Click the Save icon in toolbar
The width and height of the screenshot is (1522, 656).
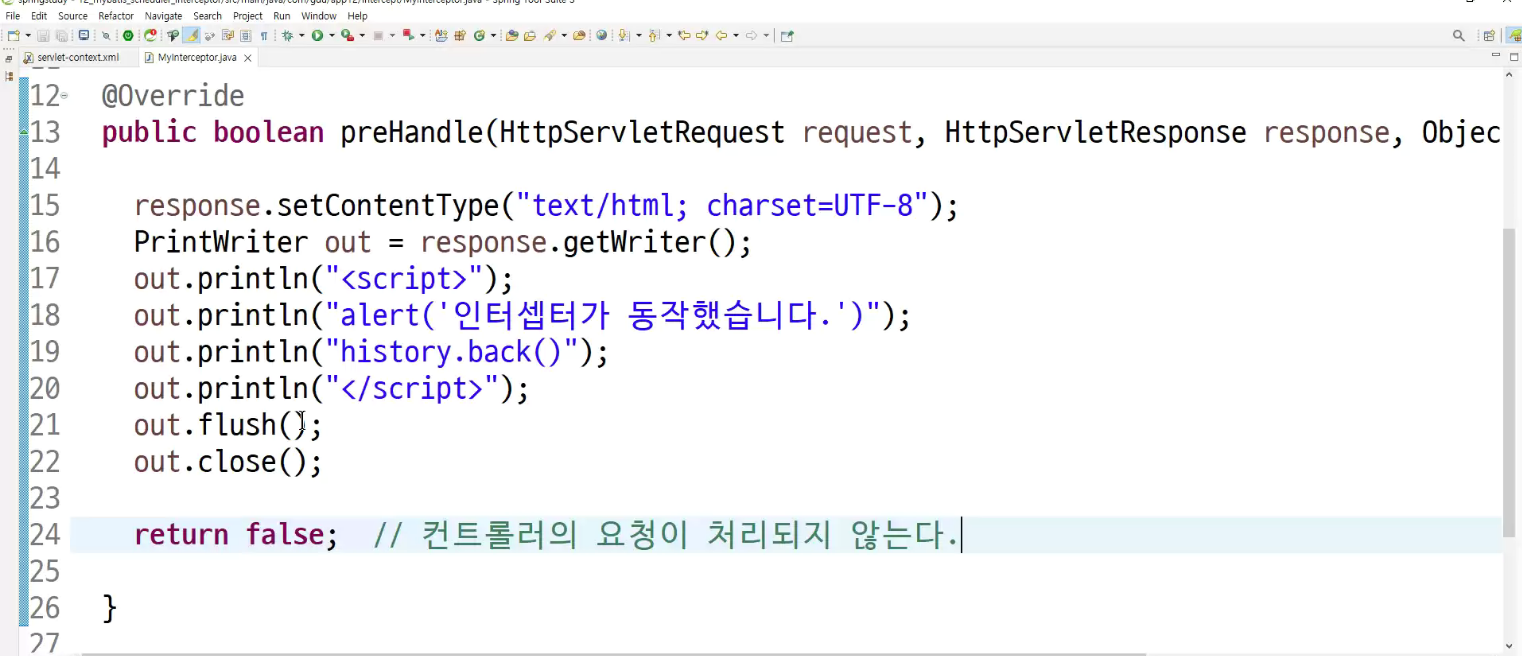pyautogui.click(x=44, y=35)
